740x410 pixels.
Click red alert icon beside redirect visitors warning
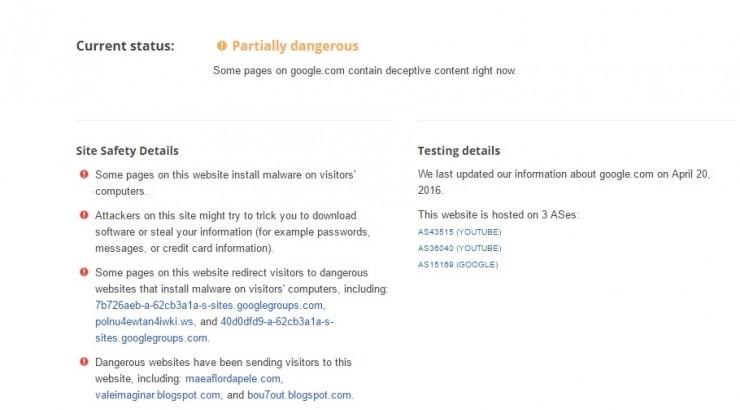84,272
